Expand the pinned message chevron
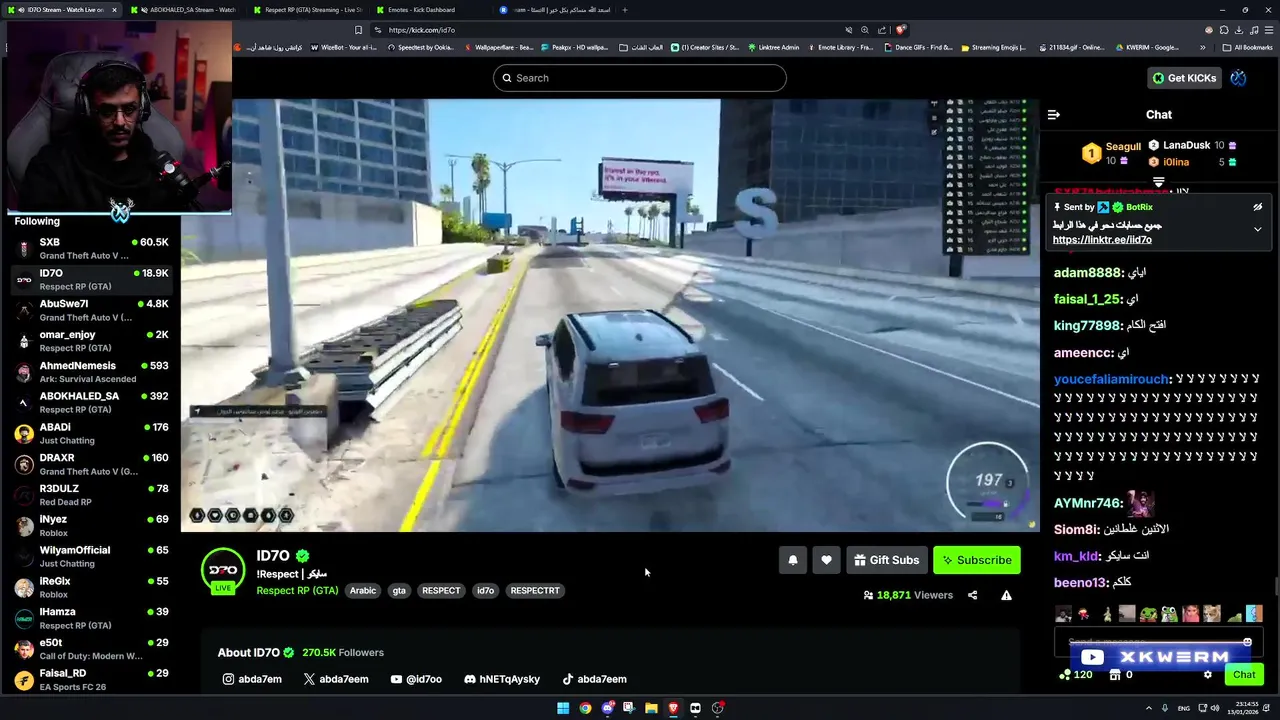 1257,229
